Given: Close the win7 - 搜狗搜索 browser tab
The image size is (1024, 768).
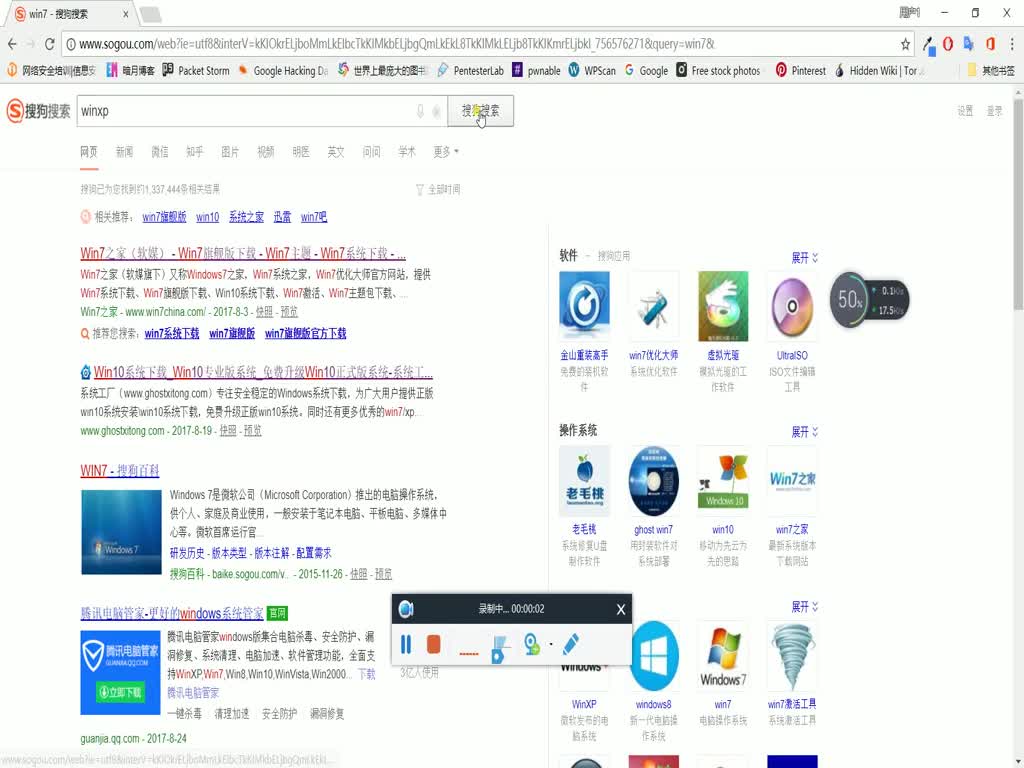Looking at the screenshot, I should pyautogui.click(x=125, y=14).
